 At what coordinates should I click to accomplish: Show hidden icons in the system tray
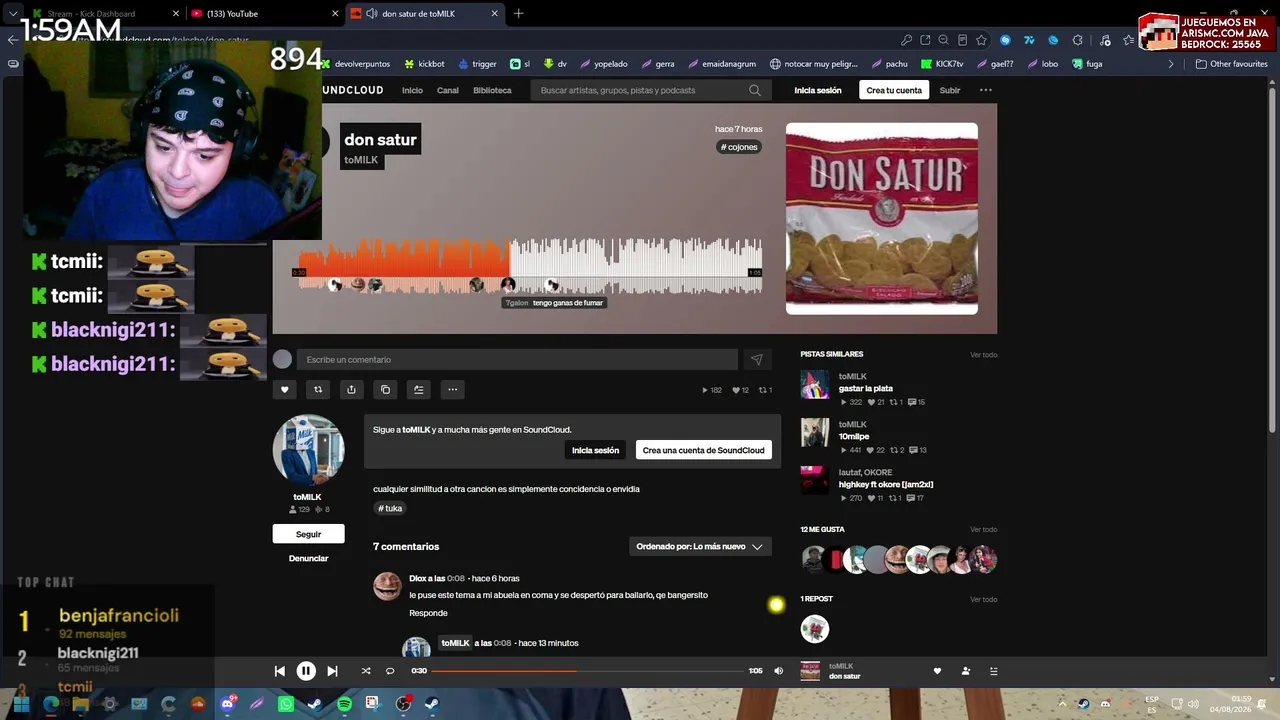click(1063, 704)
